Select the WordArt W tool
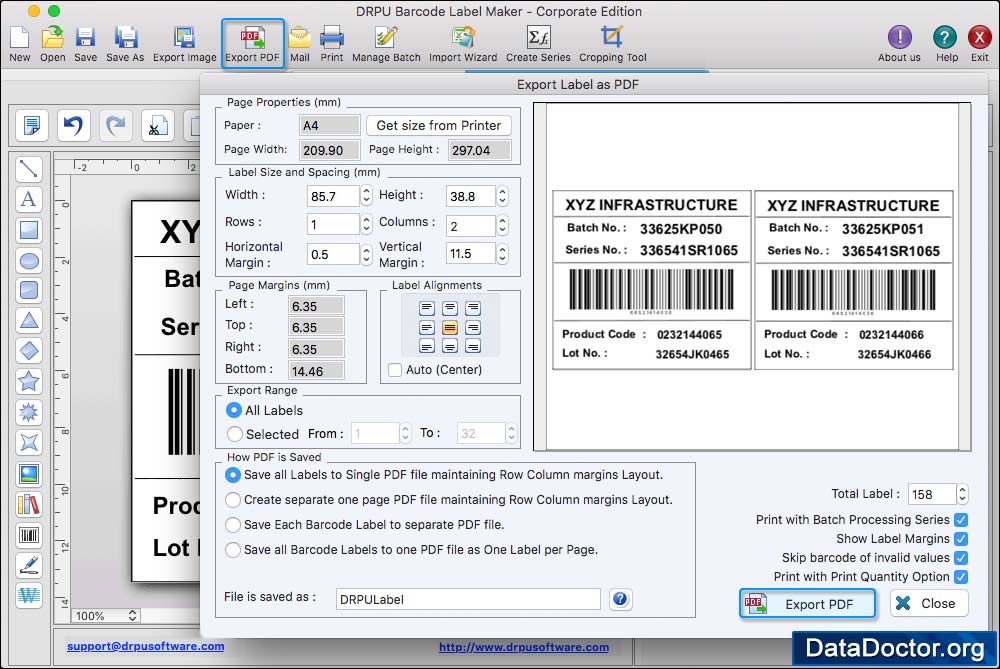 click(29, 595)
